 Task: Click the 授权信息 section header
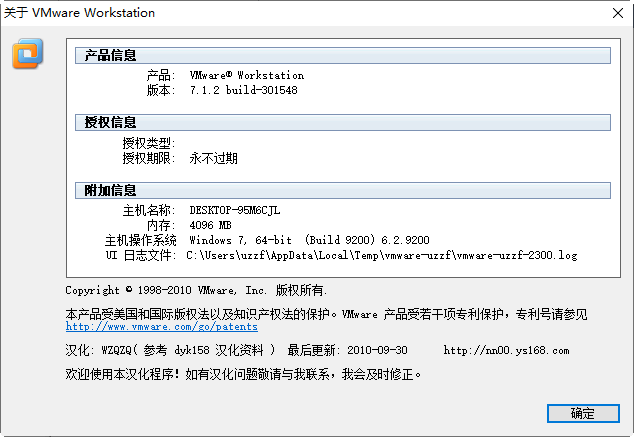pyautogui.click(x=342, y=122)
